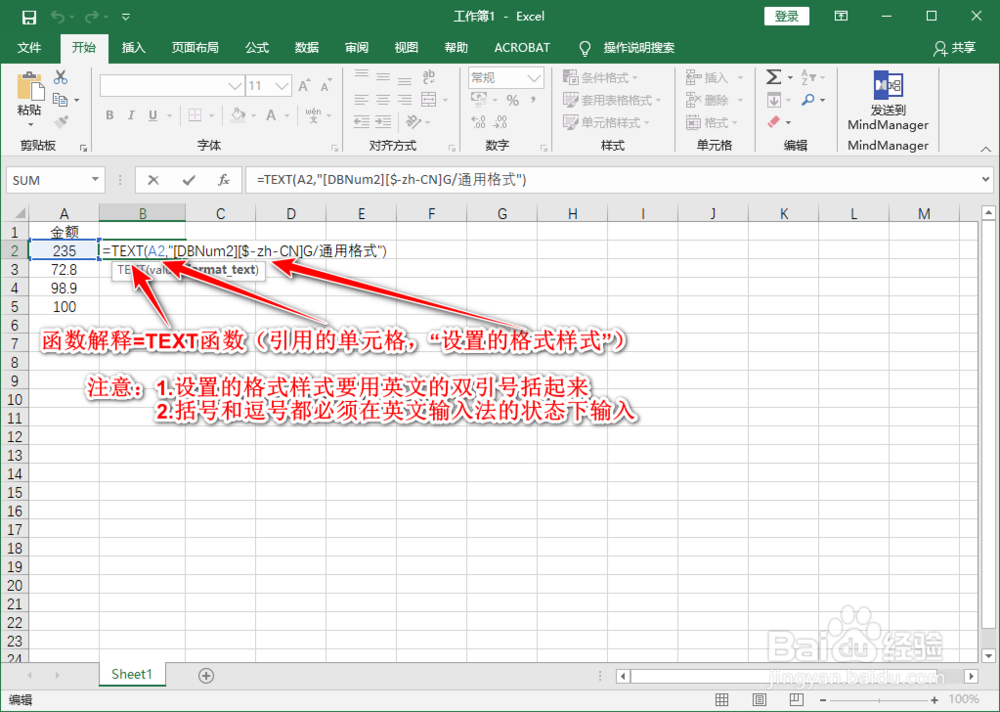This screenshot has width=1000, height=712.
Task: Toggle italic formatting on
Action: [131, 116]
